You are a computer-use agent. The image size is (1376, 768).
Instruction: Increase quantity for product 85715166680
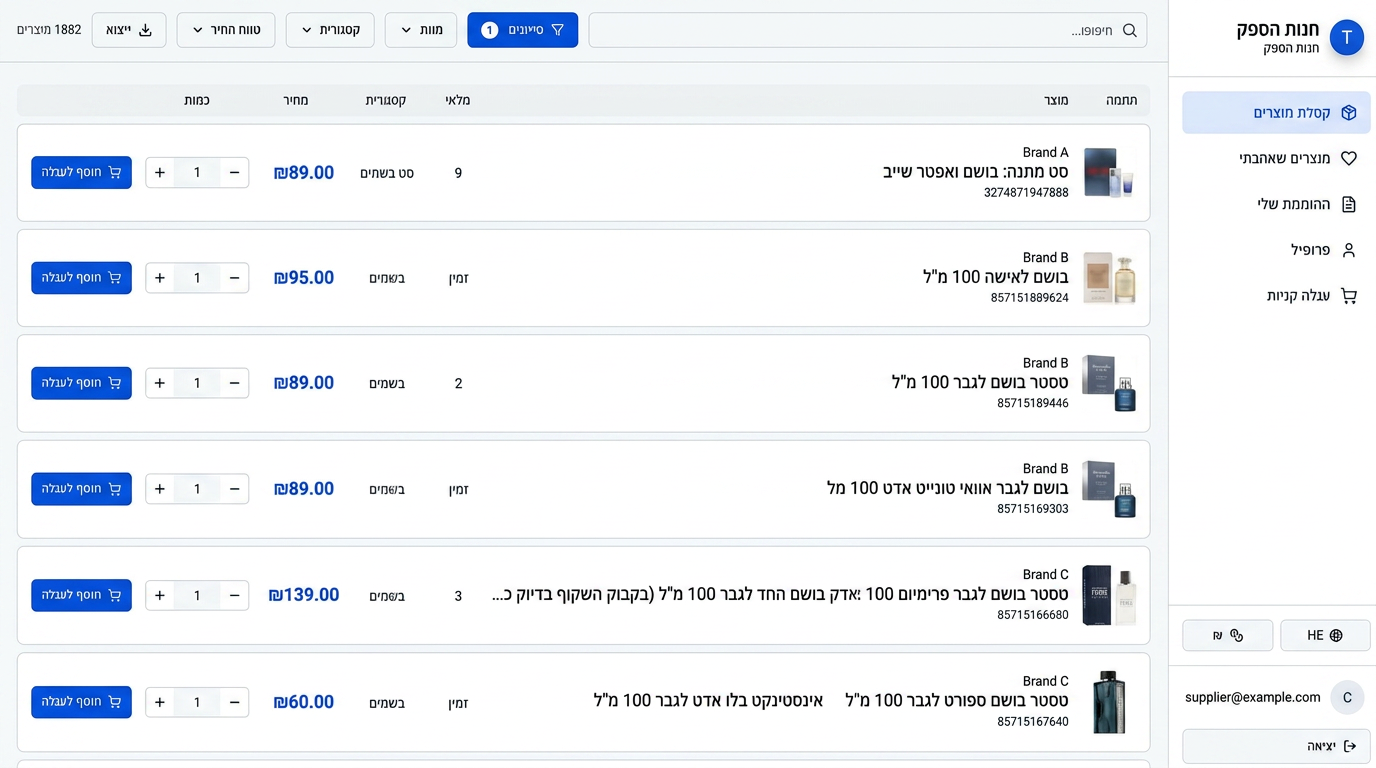(x=160, y=596)
